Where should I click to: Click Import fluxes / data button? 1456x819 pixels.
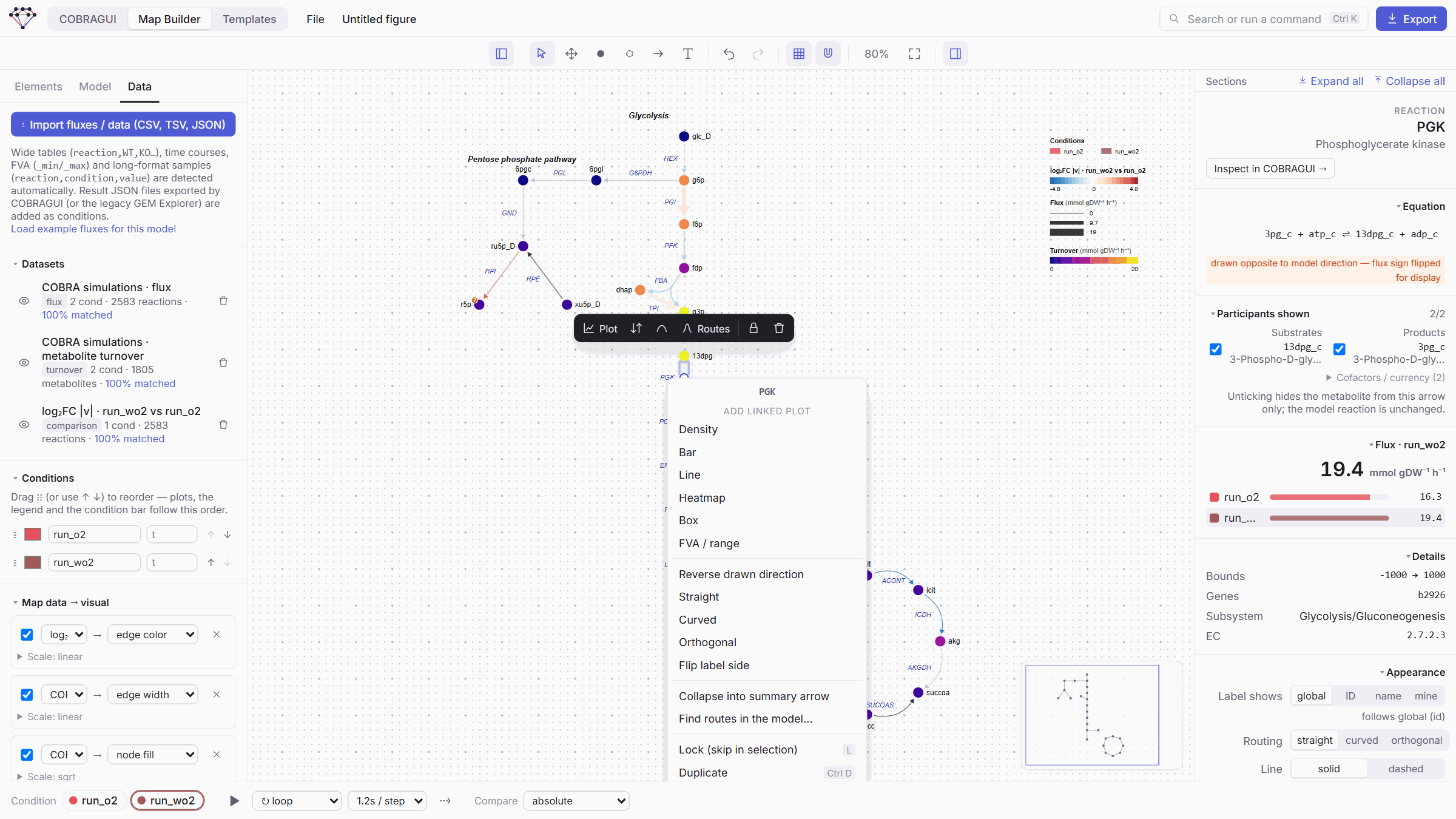123,124
